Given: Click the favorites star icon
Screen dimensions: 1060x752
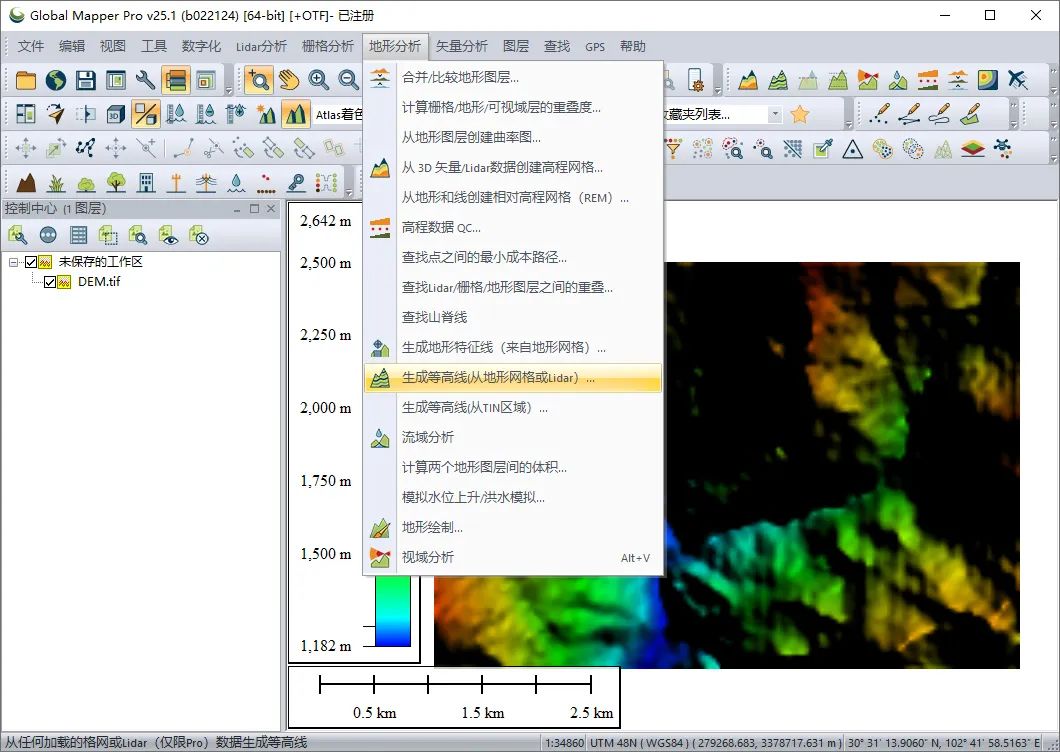Looking at the screenshot, I should [800, 114].
